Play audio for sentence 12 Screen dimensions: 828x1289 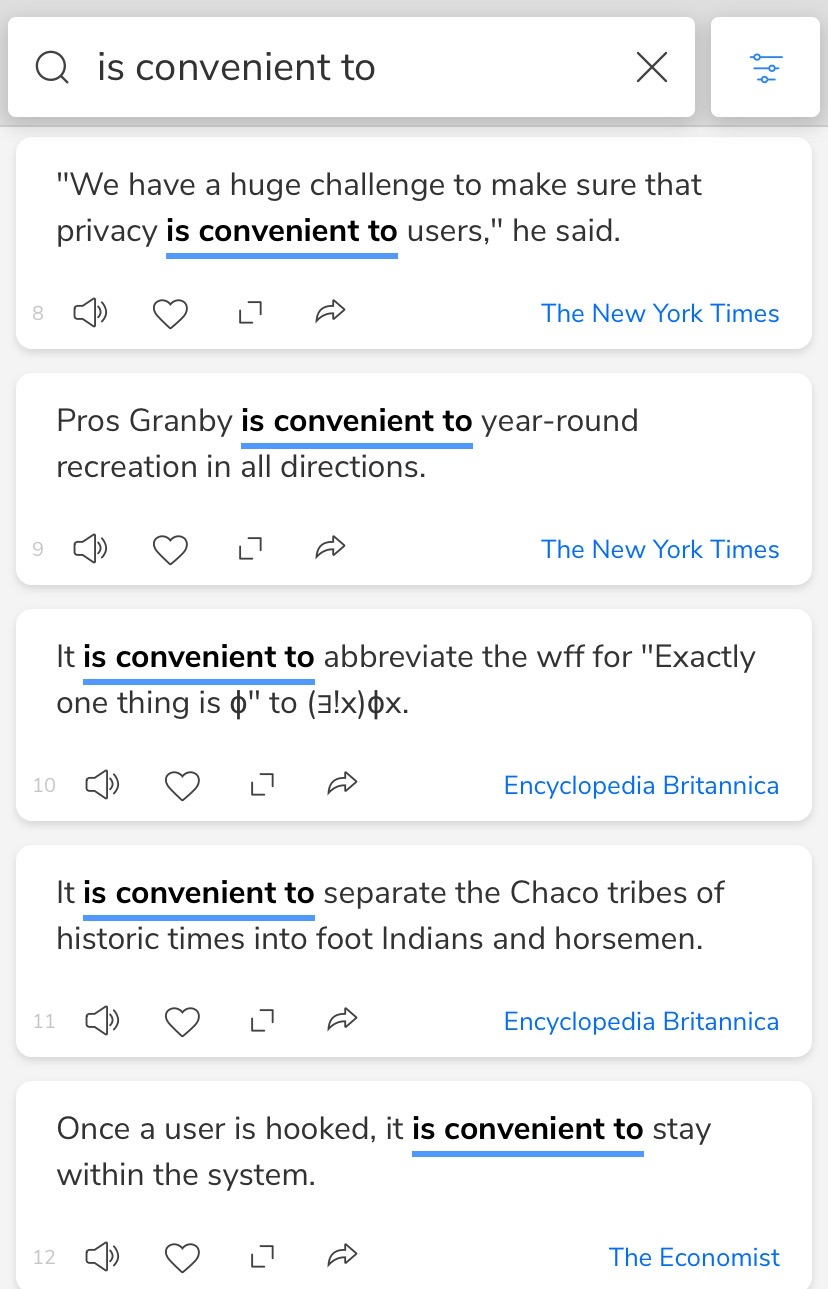click(x=102, y=1257)
